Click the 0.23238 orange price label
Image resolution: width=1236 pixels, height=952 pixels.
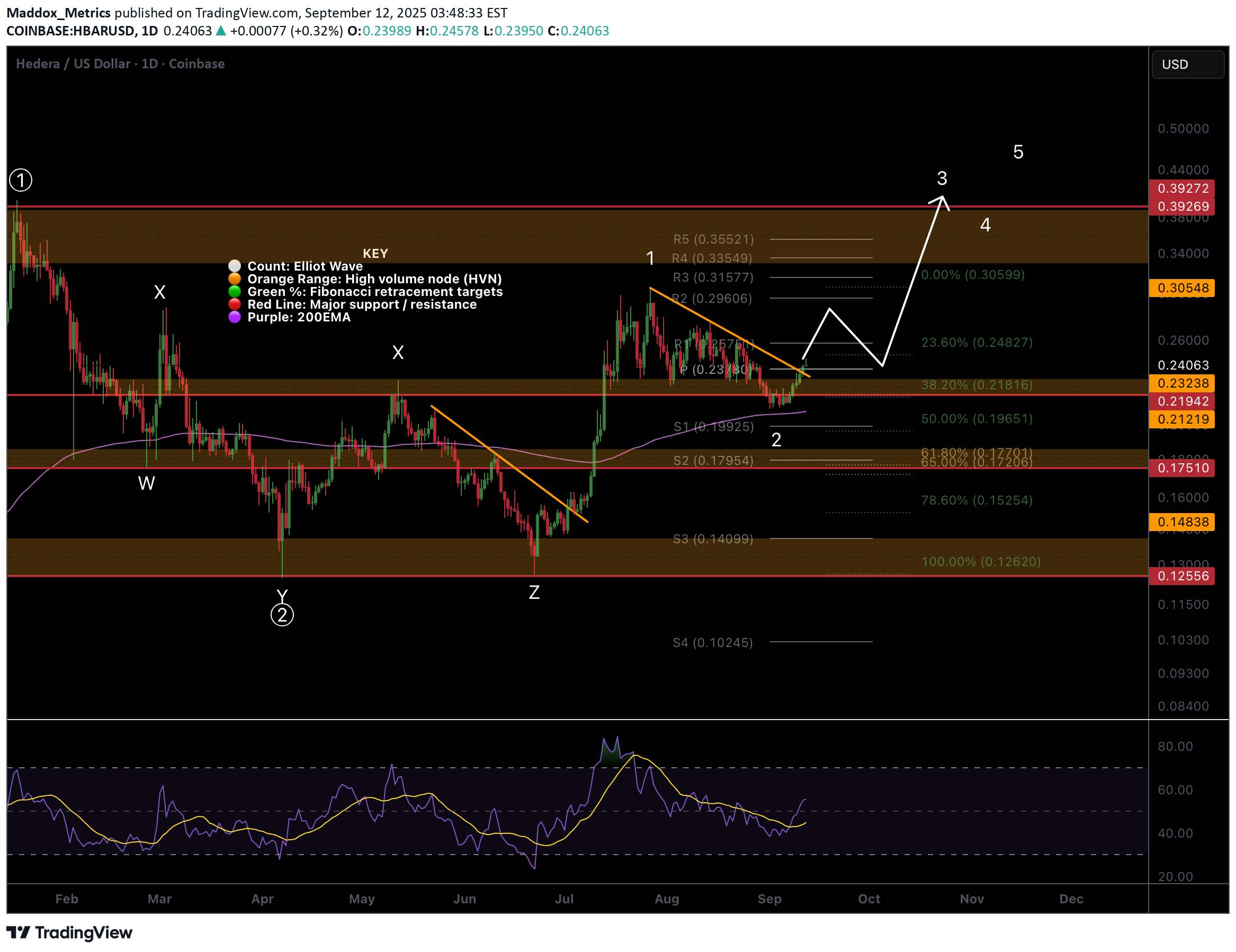click(x=1182, y=383)
